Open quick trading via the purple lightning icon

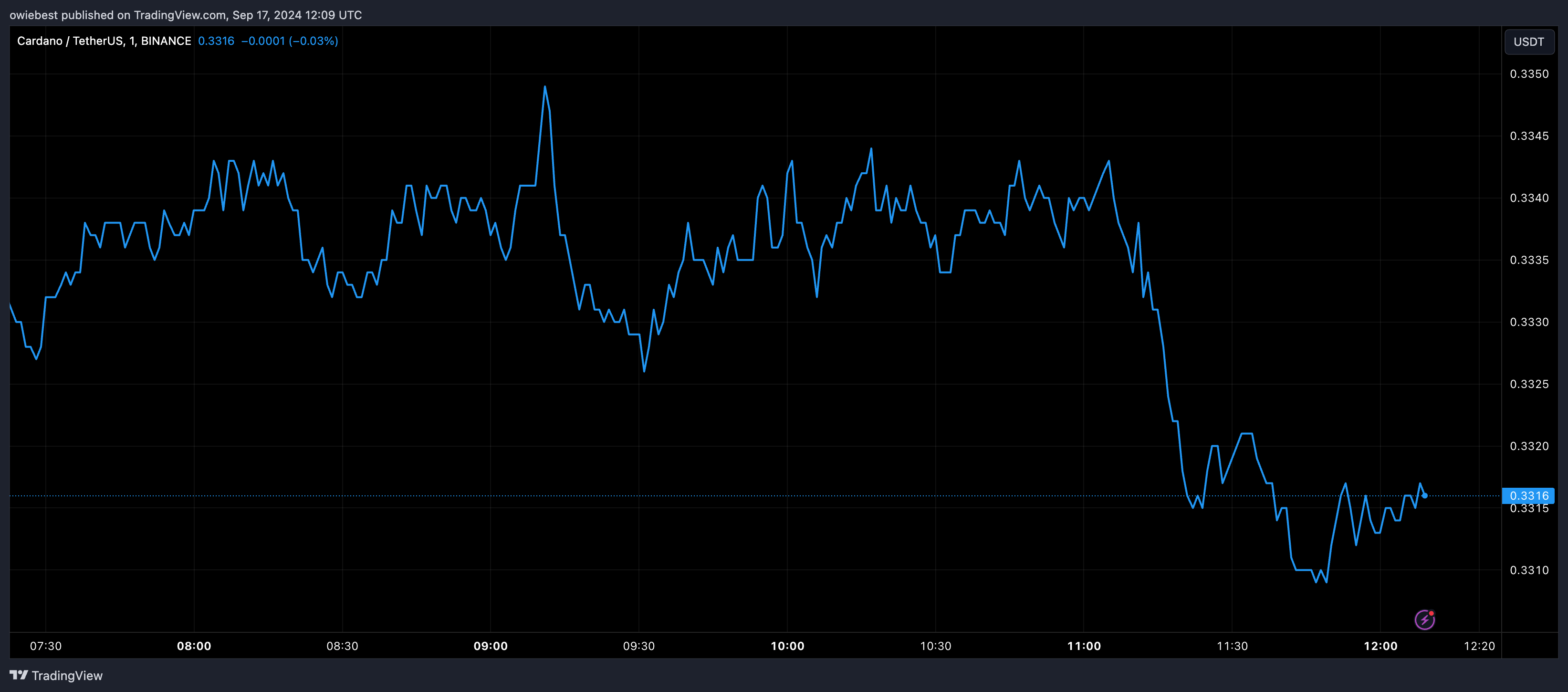tap(1424, 619)
